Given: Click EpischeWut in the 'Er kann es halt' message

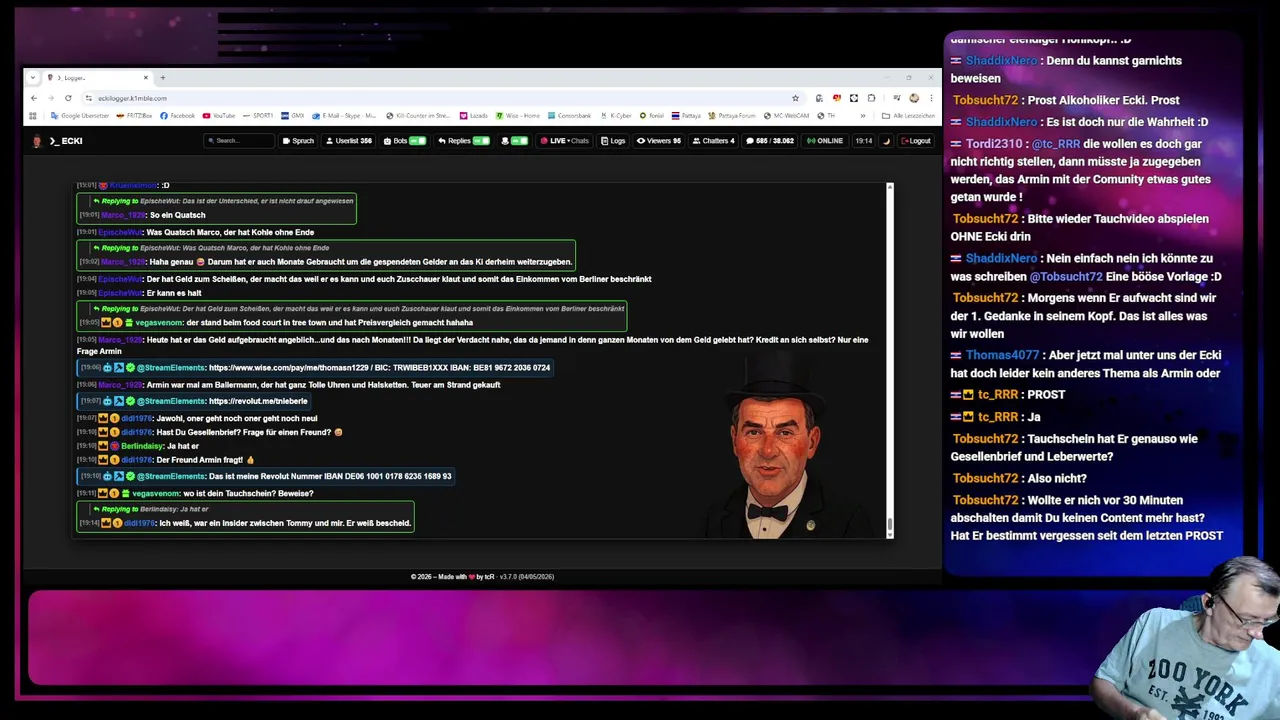Looking at the screenshot, I should coord(121,293).
